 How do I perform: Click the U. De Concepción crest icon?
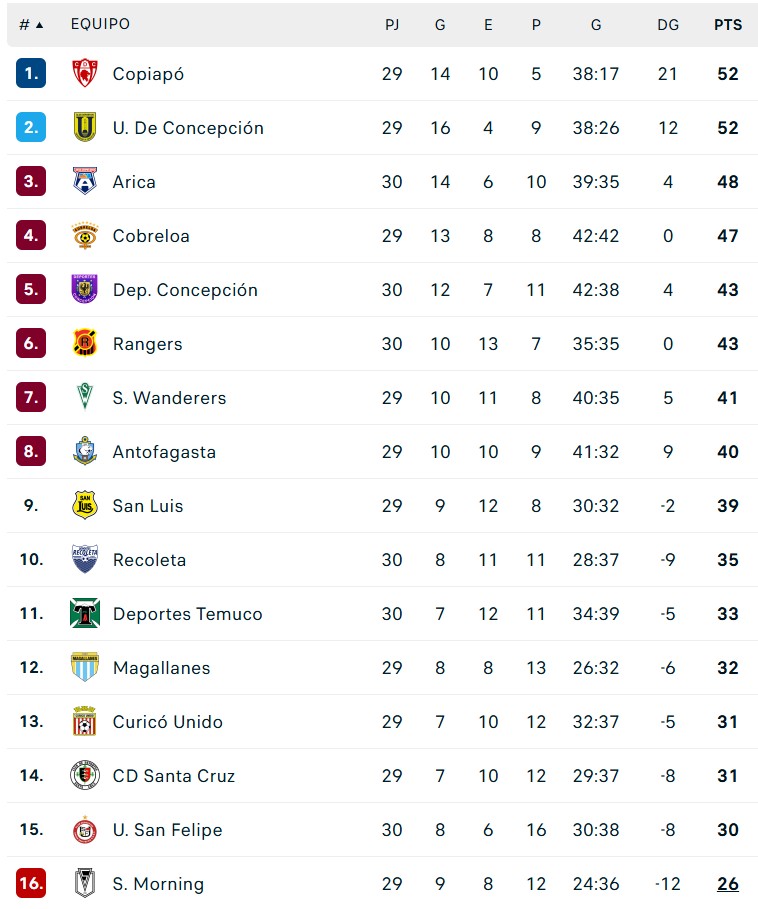tap(85, 127)
